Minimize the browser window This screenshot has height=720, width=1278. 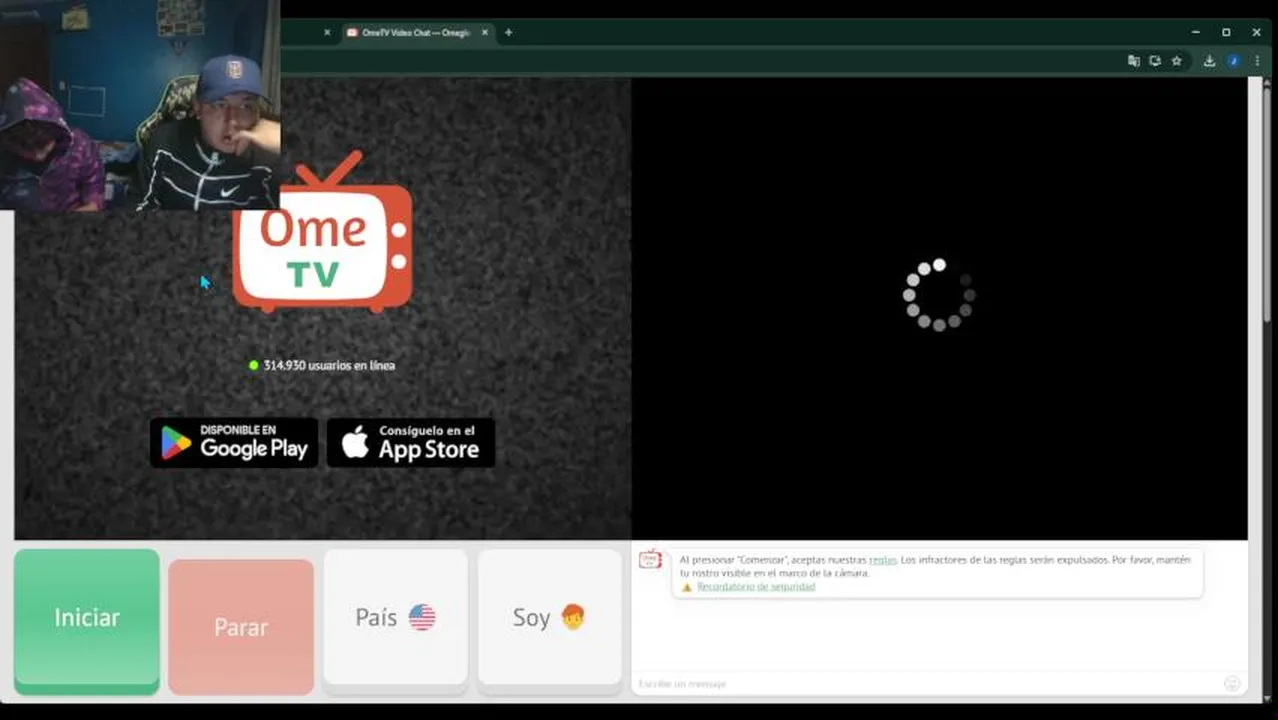[x=1195, y=33]
